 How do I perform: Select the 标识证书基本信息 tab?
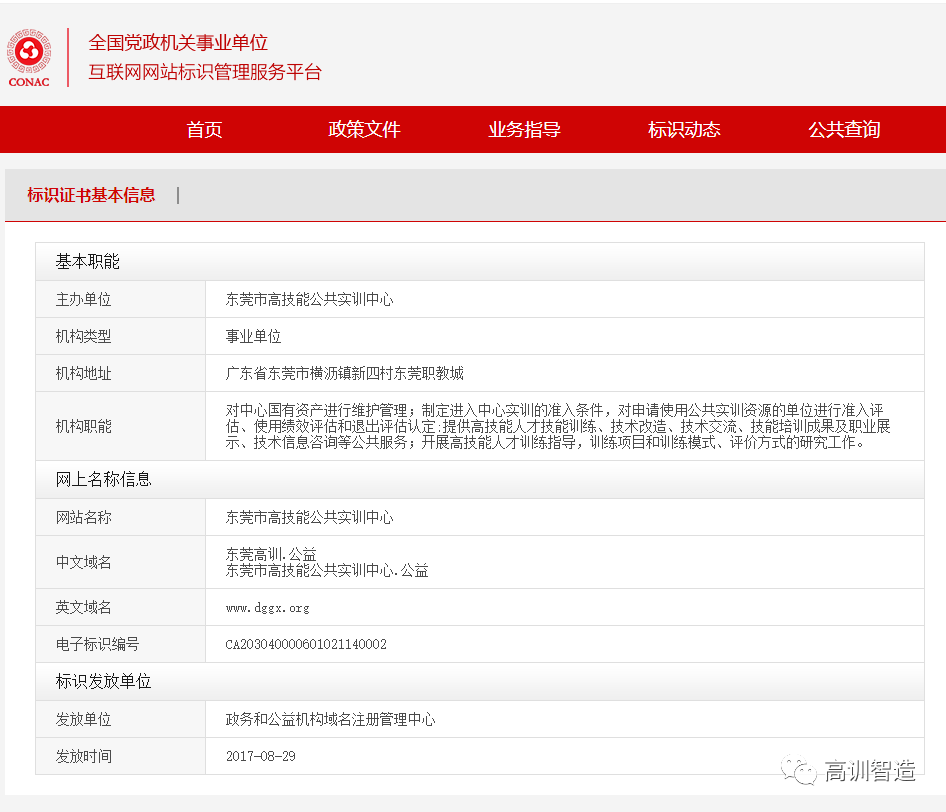point(91,195)
